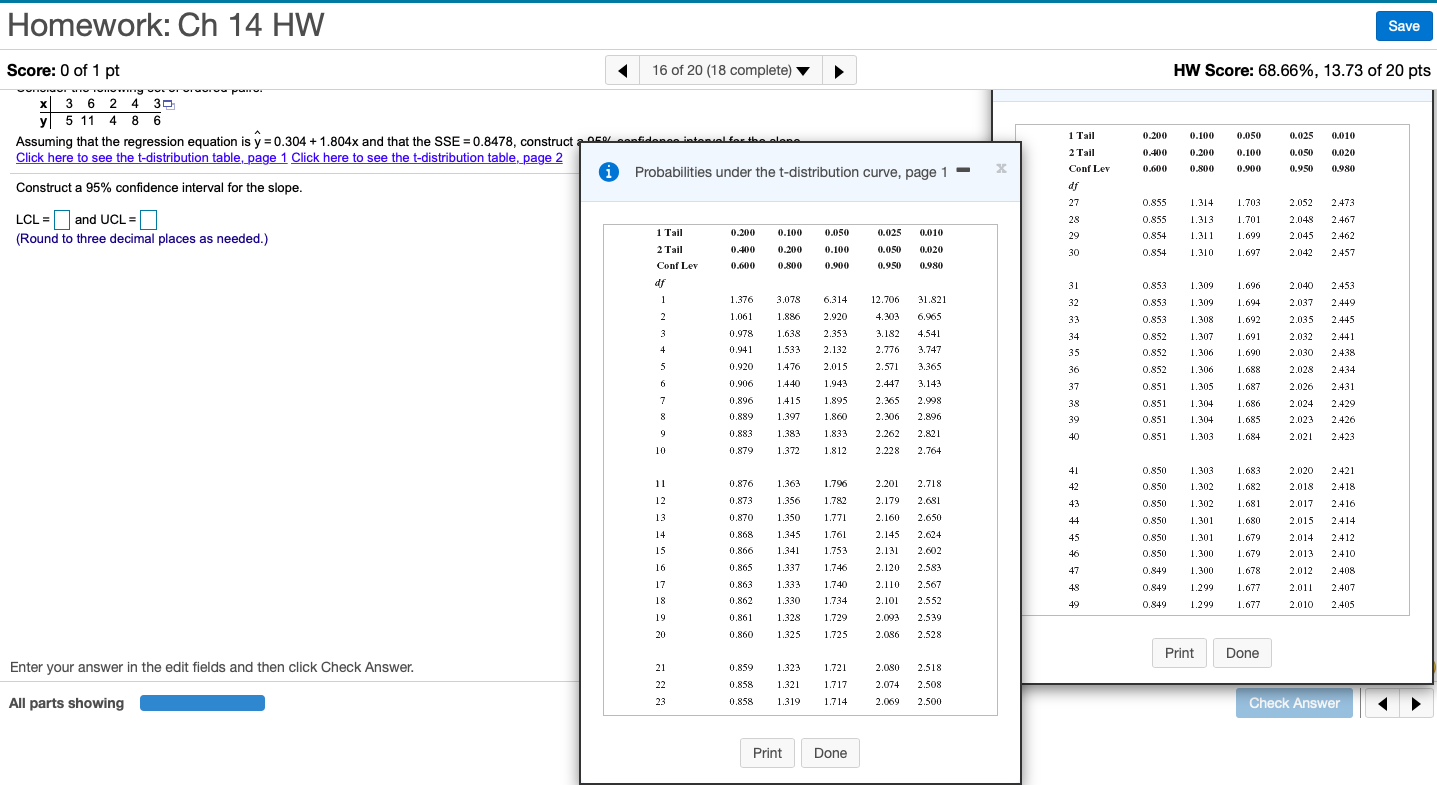Click Done under the right-side table
1437x785 pixels.
click(x=1242, y=652)
